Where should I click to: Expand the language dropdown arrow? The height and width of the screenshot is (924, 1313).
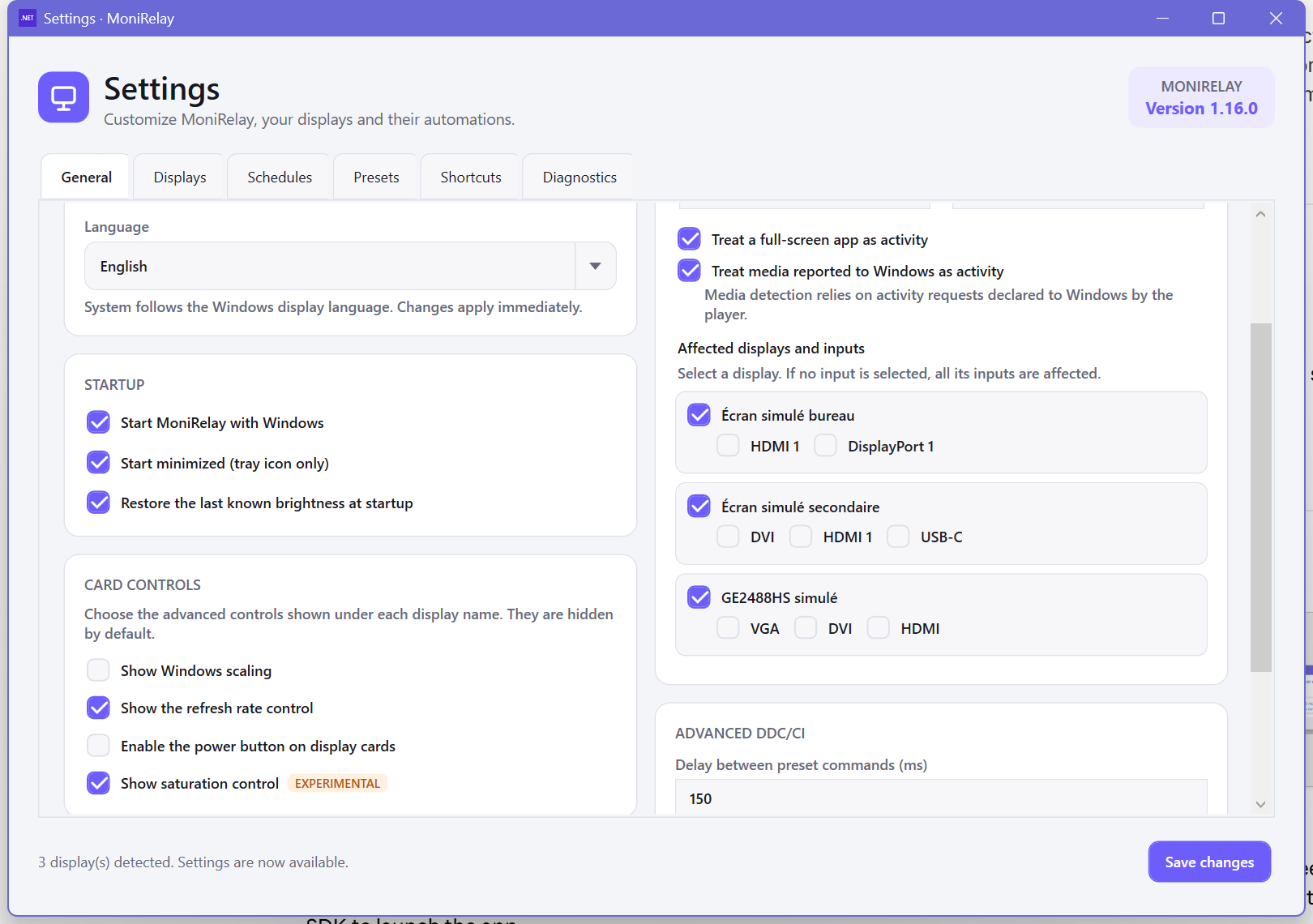(x=596, y=266)
